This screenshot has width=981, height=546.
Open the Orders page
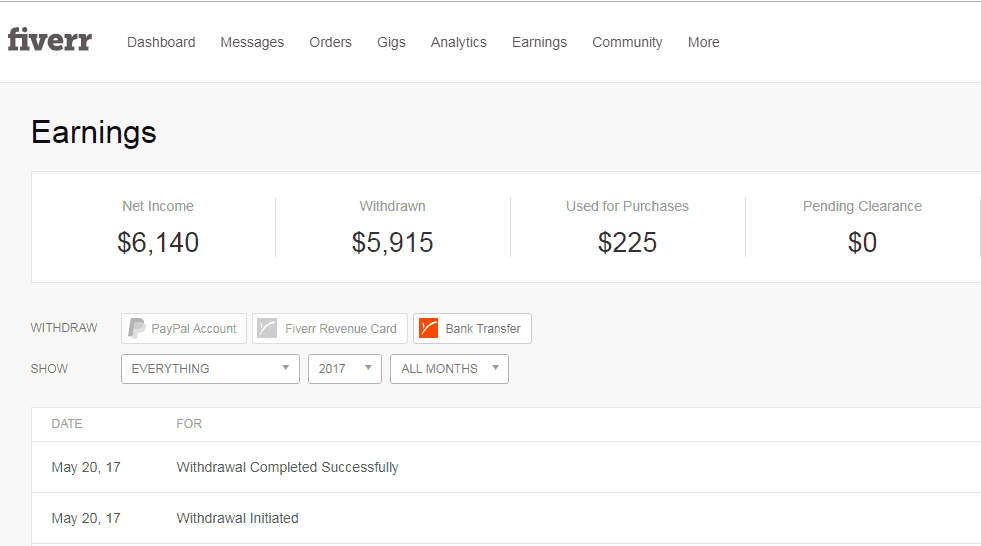pos(330,42)
